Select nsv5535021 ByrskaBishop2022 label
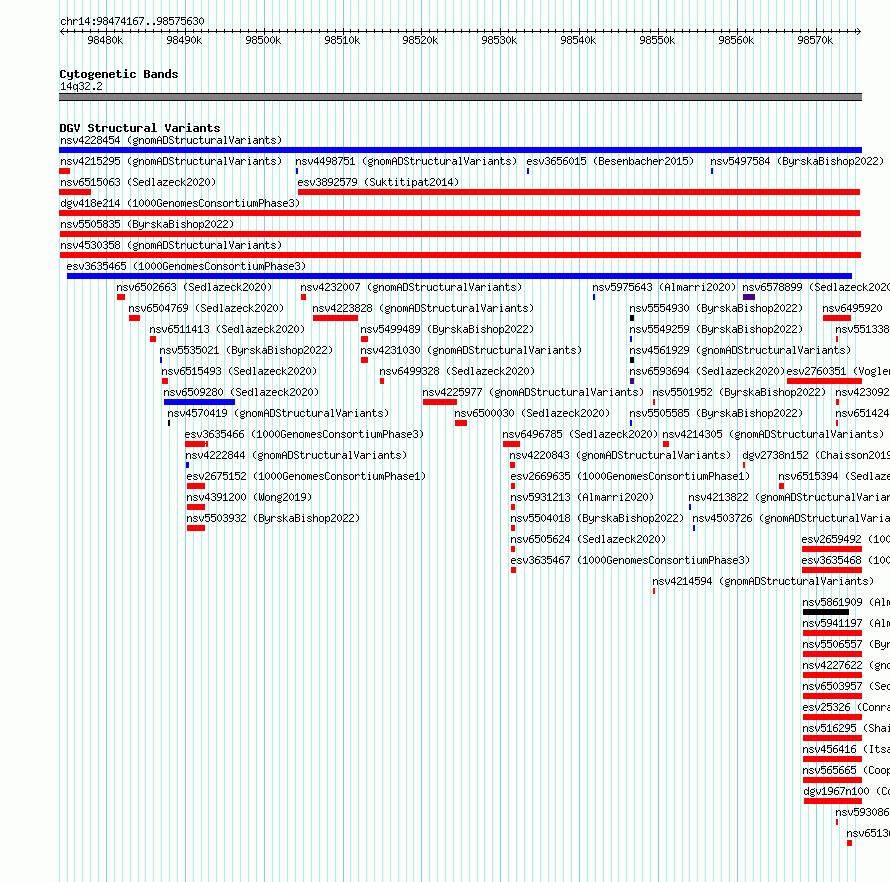 click(246, 350)
